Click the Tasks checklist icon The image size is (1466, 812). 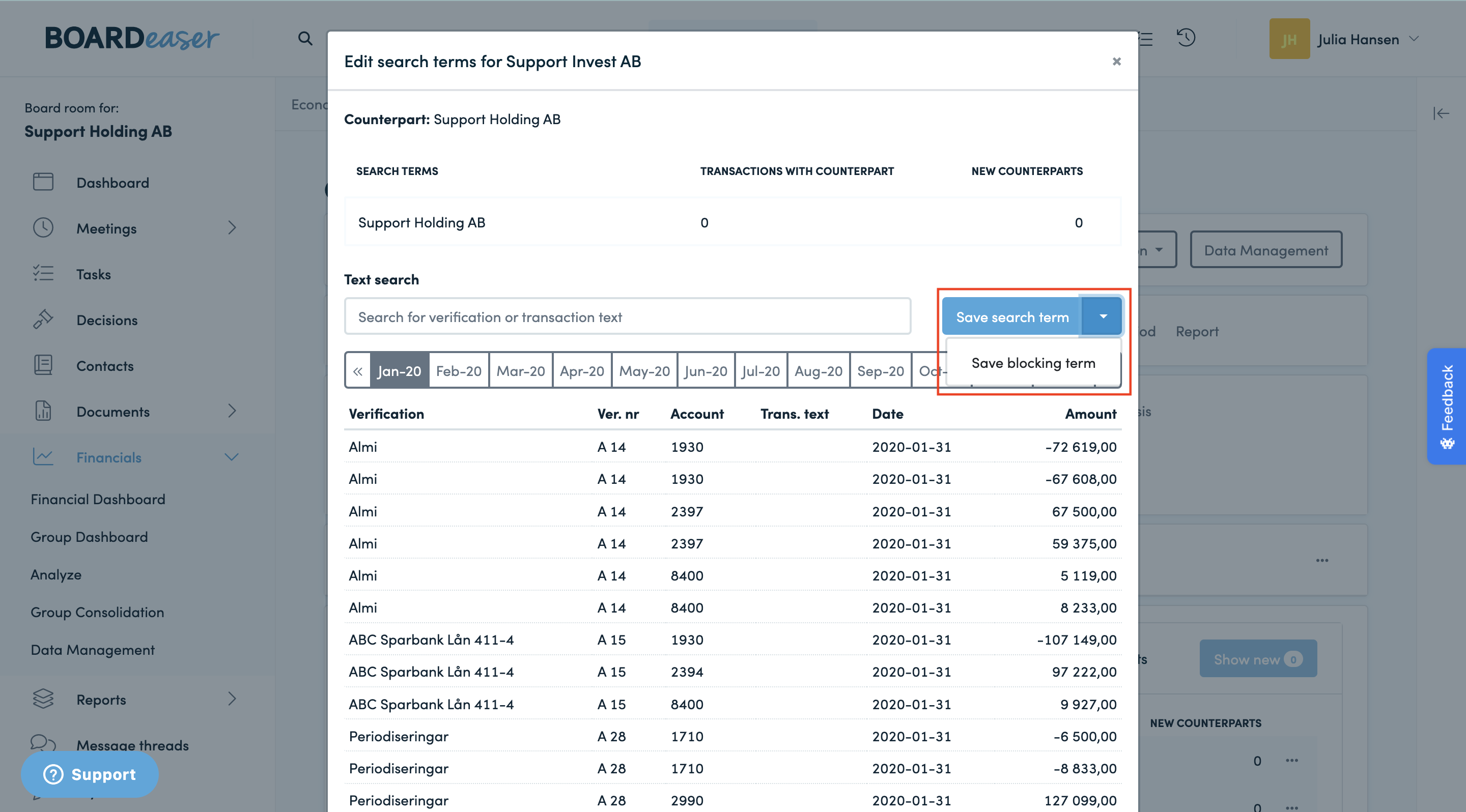[x=43, y=274]
